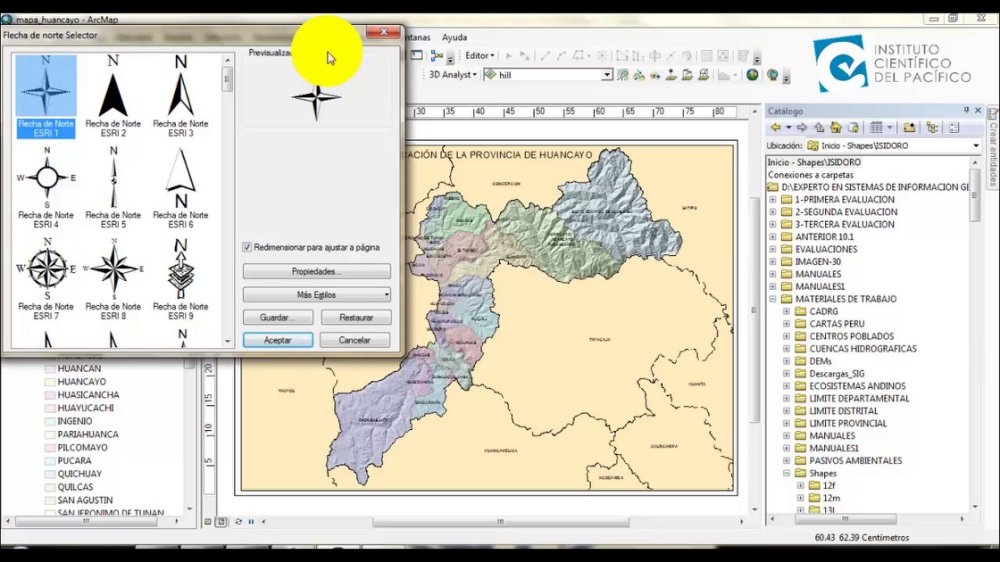Open the Ubicación location dropdown
The height and width of the screenshot is (562, 1000).
click(x=976, y=145)
